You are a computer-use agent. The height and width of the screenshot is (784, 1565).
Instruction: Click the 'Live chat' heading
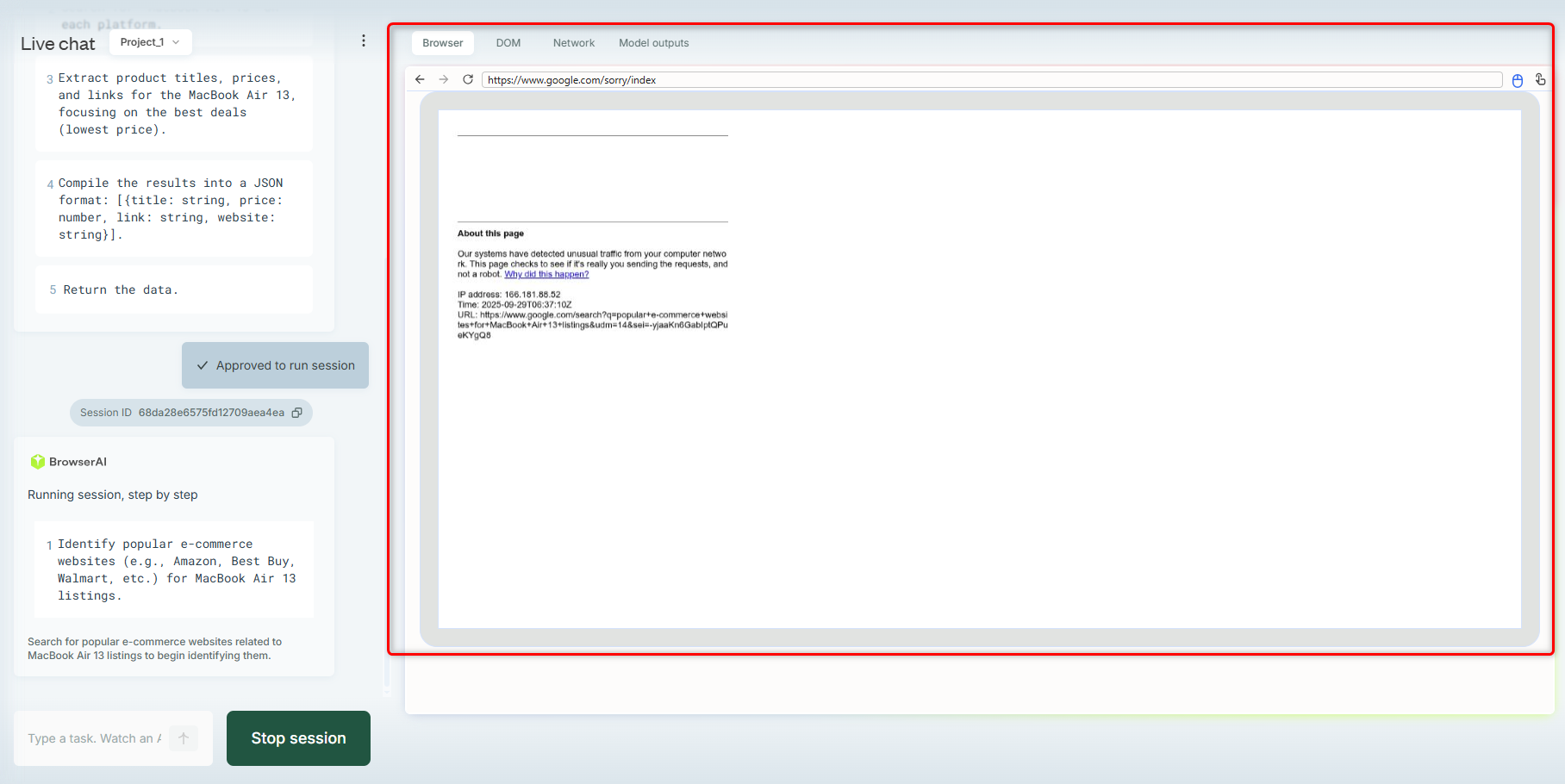[58, 44]
